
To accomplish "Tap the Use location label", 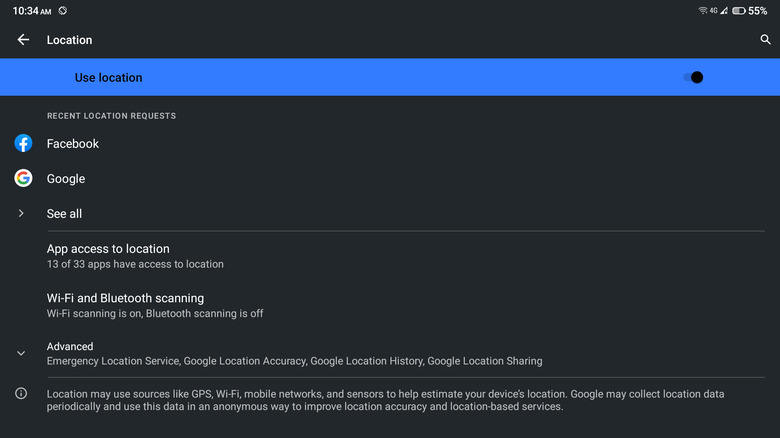I will coord(108,78).
